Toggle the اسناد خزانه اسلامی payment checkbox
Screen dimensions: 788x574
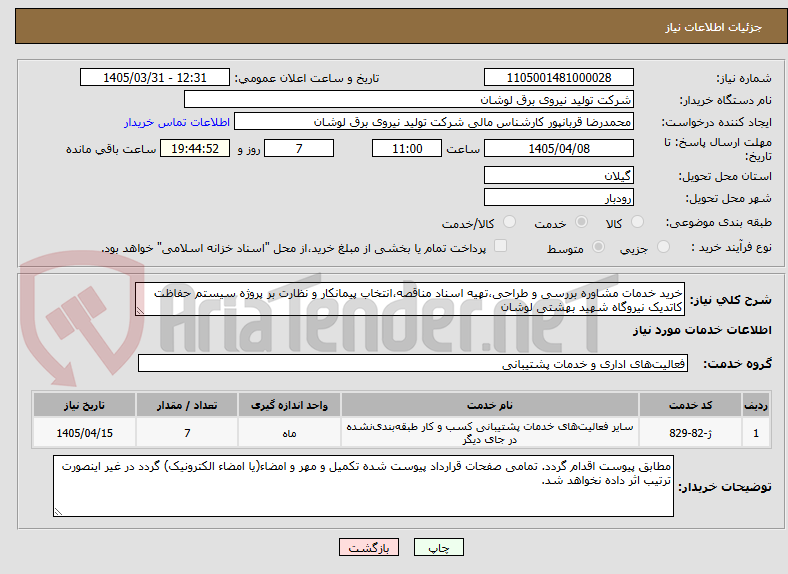(500, 246)
